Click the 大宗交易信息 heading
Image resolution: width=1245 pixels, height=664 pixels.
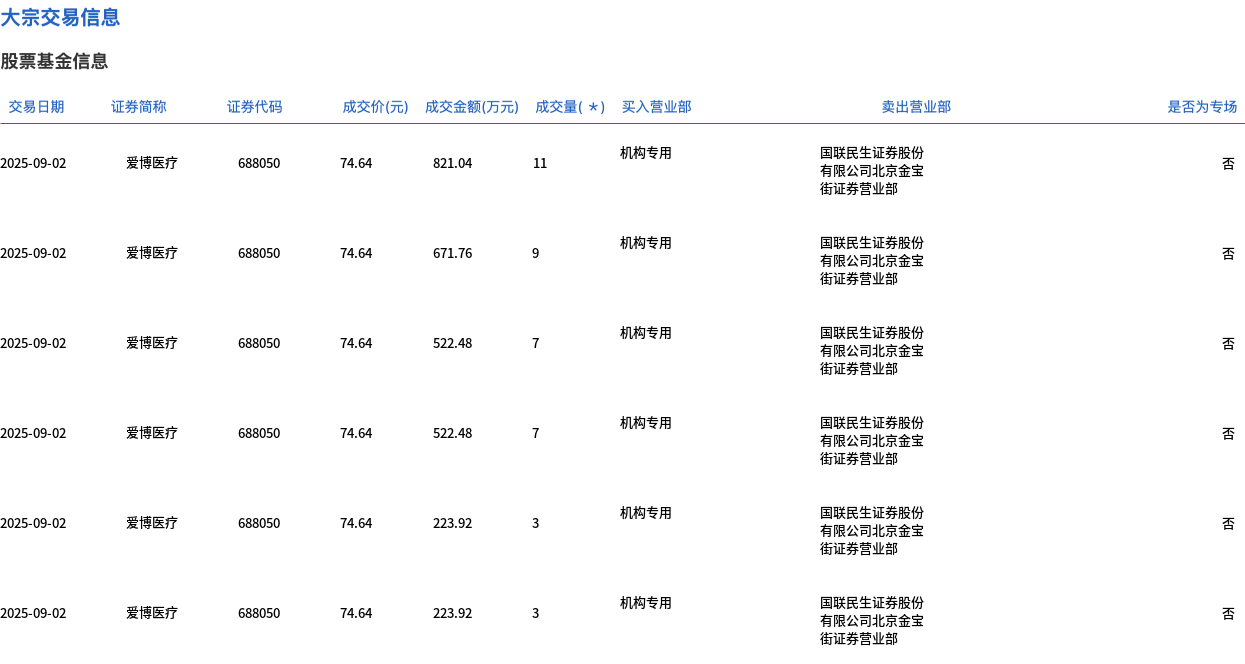pyautogui.click(x=60, y=17)
